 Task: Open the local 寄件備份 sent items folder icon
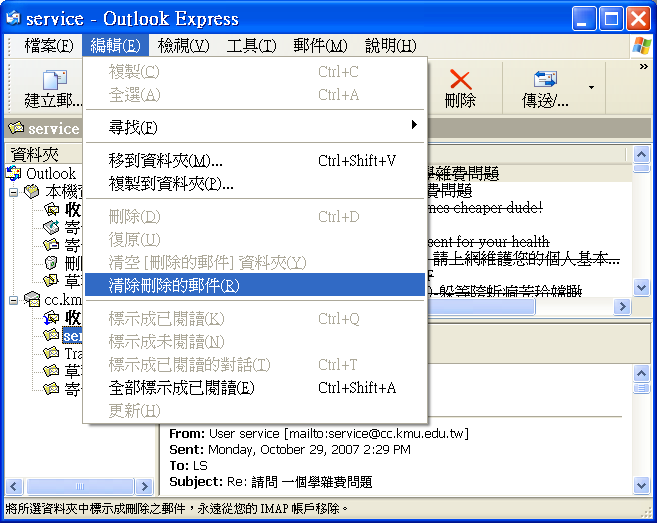click(x=51, y=245)
